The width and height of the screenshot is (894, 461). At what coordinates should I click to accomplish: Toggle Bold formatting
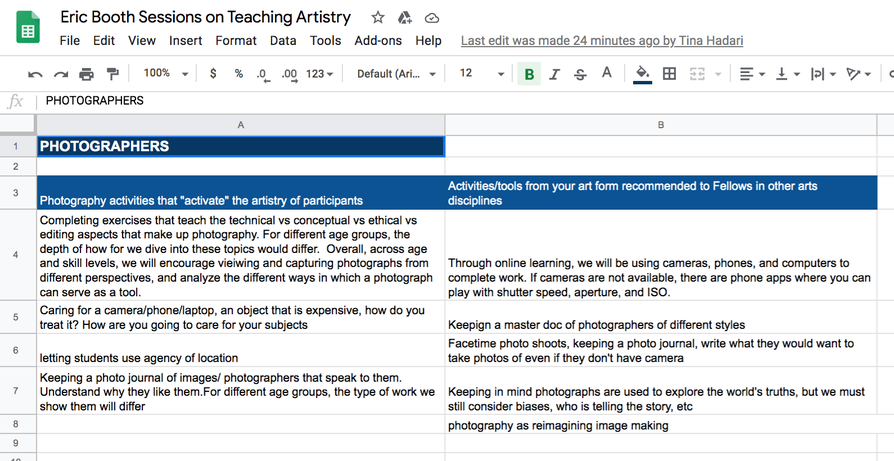pos(529,74)
